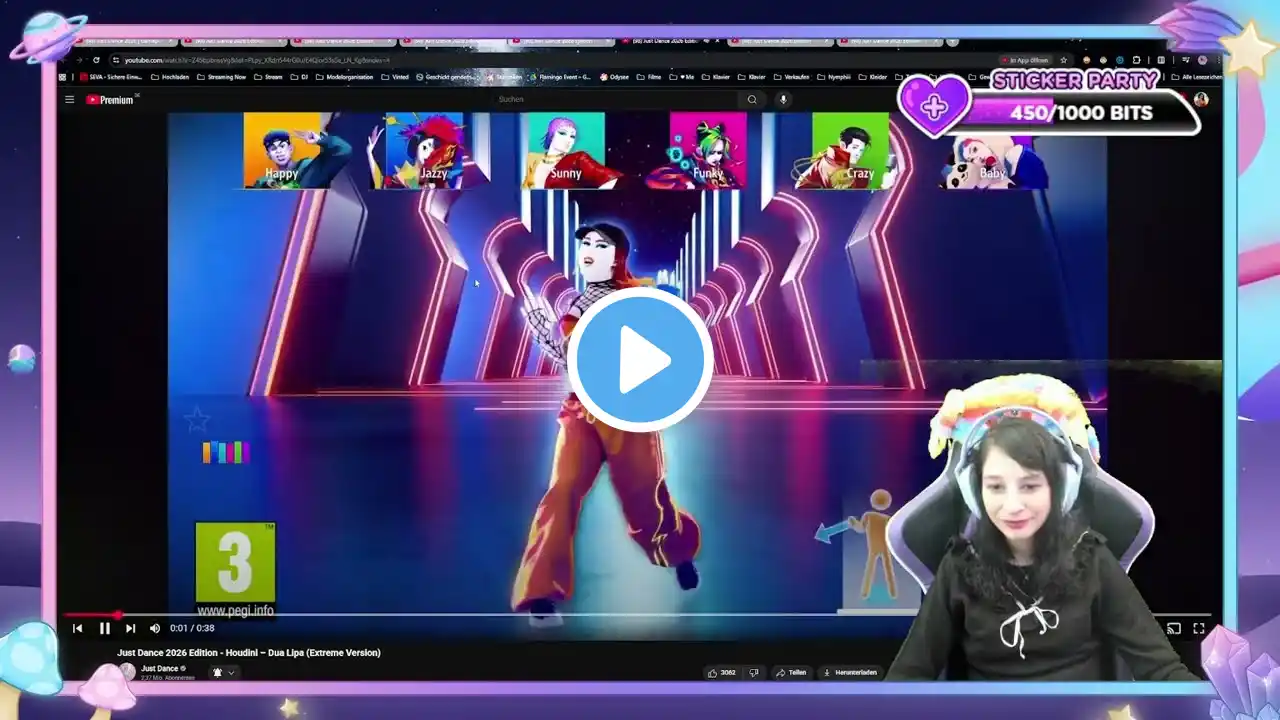Click the large blue play button overlay
Screen dimensions: 1280x720
[640, 360]
